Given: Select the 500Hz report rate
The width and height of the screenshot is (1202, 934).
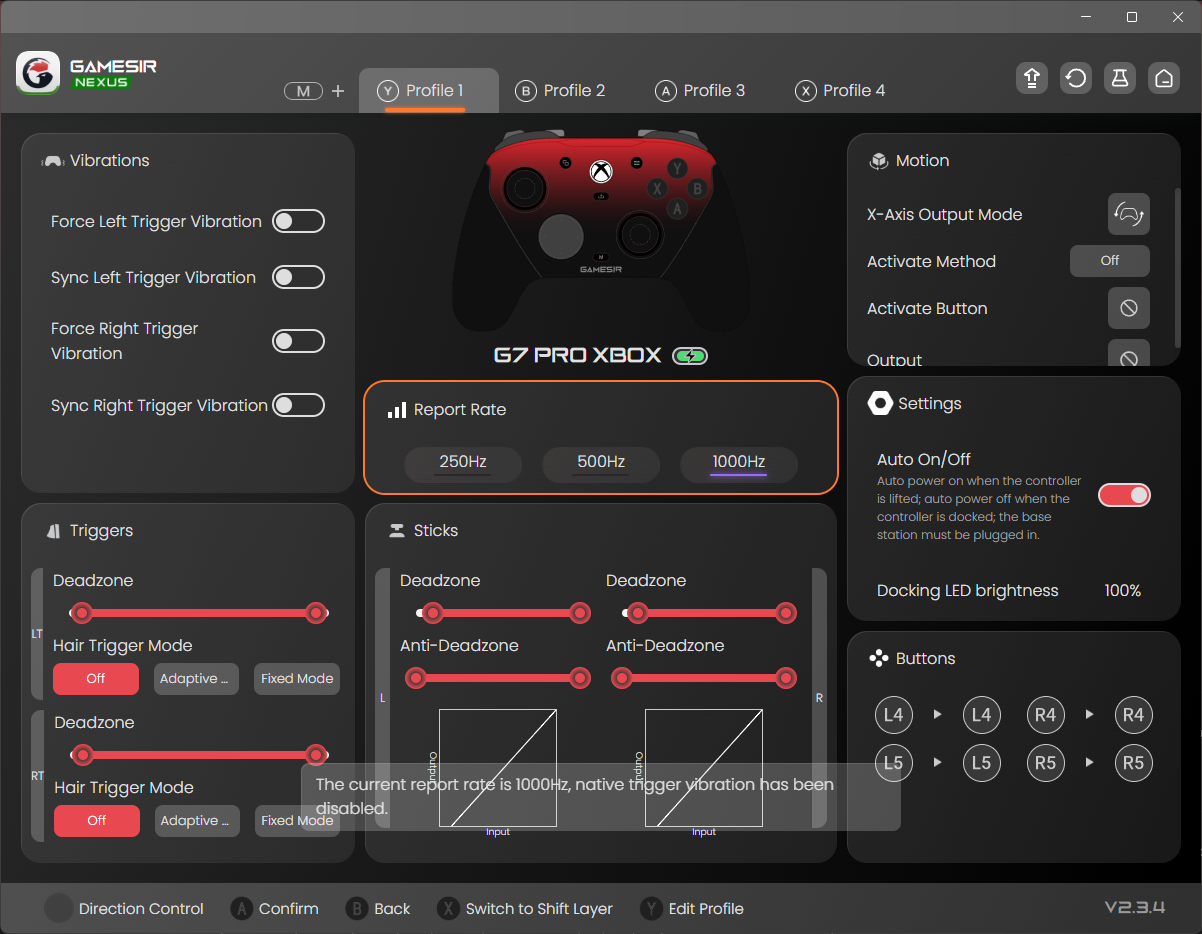Looking at the screenshot, I should [601, 462].
